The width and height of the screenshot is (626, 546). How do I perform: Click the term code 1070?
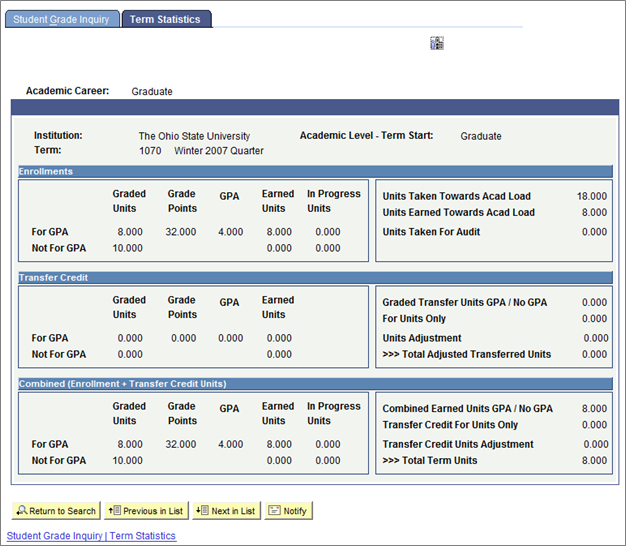[x=150, y=151]
